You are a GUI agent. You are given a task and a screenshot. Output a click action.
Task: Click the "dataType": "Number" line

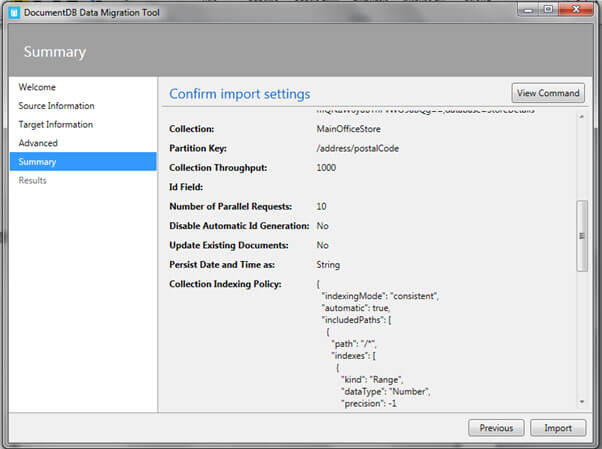(x=385, y=392)
